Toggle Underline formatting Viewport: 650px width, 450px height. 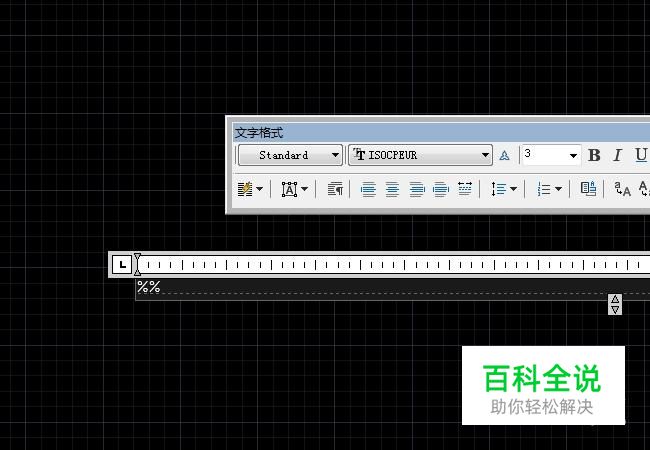click(x=641, y=155)
